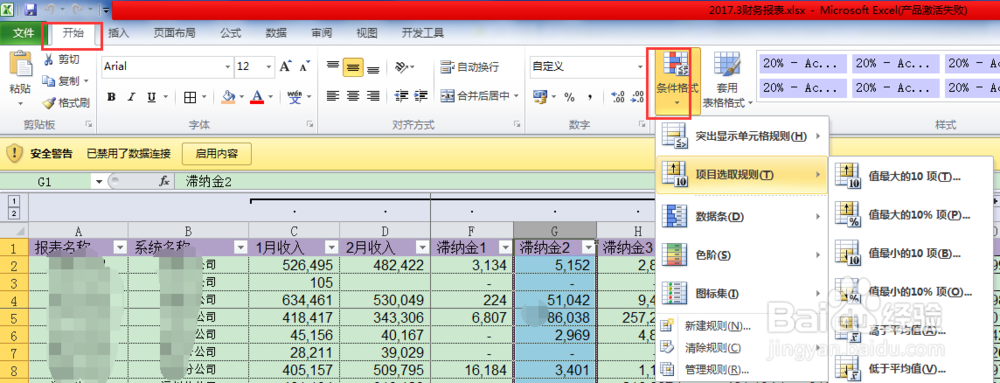Choose 管理规则 manage rules

tap(742, 370)
